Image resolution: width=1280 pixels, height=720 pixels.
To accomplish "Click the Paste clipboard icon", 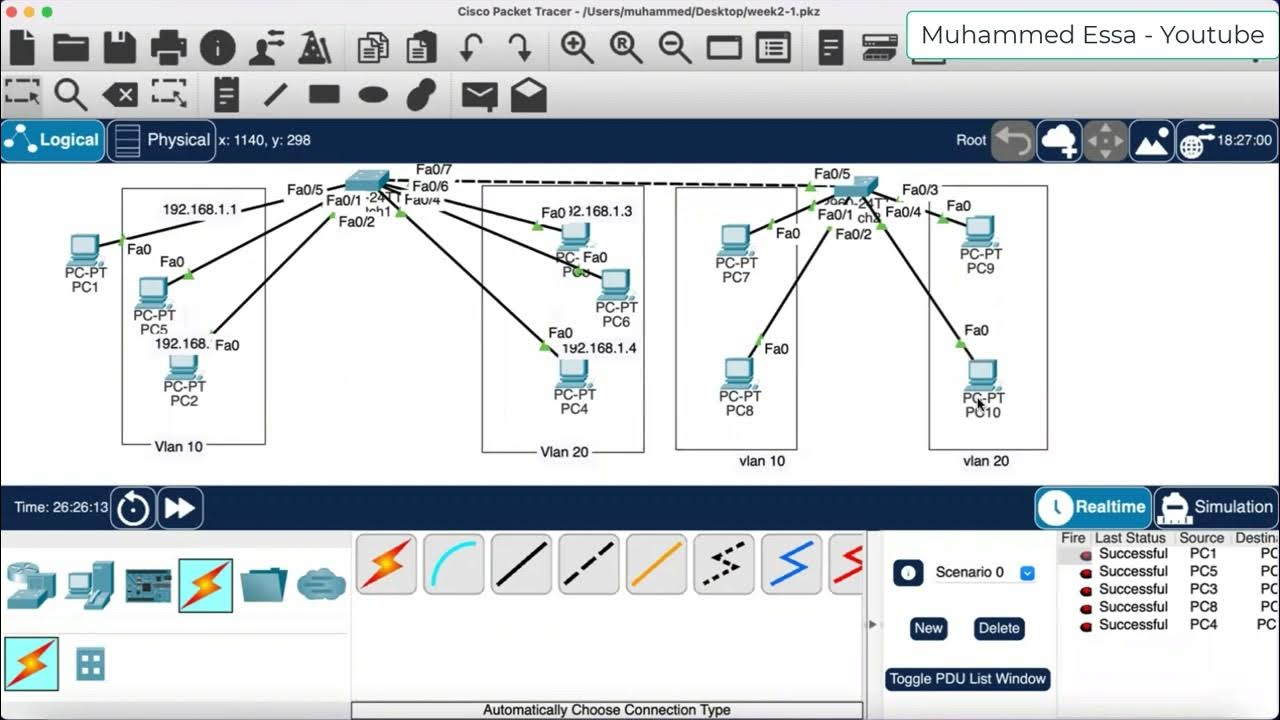I will pos(422,47).
